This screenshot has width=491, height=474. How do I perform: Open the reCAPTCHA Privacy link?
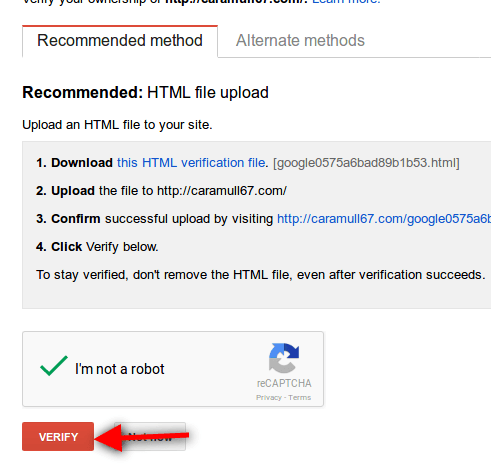point(269,397)
